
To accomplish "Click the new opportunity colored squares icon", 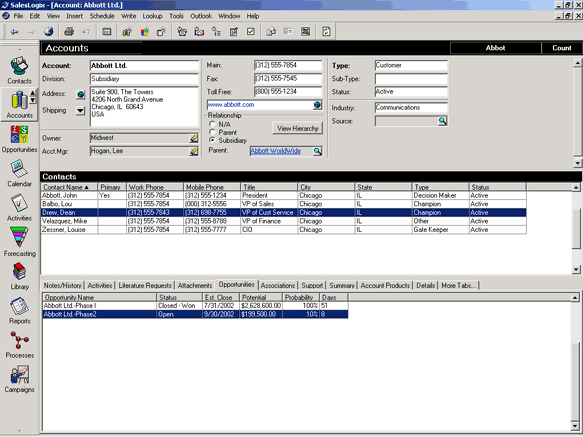I will [145, 32].
